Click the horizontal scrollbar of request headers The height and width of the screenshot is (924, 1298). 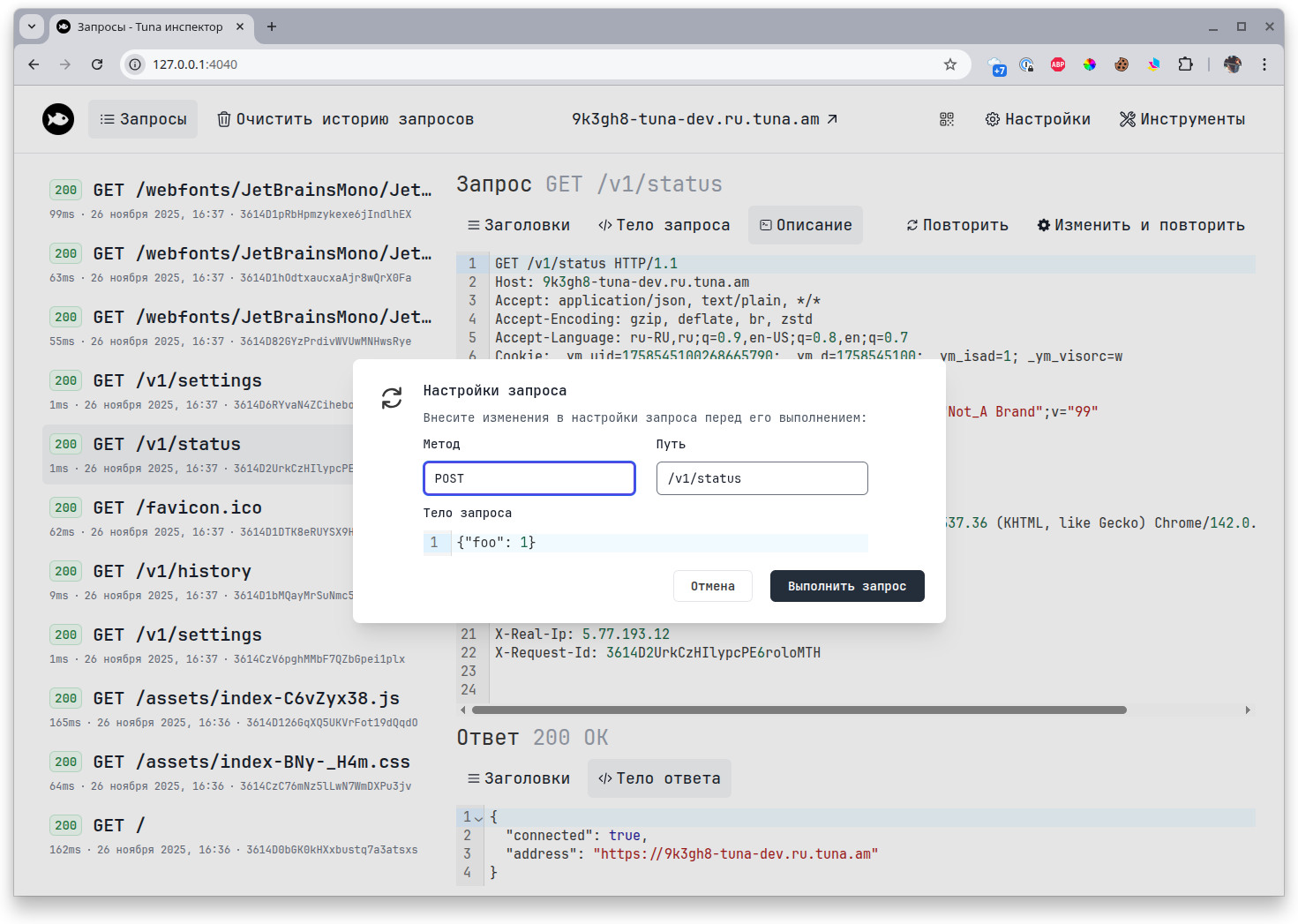799,710
